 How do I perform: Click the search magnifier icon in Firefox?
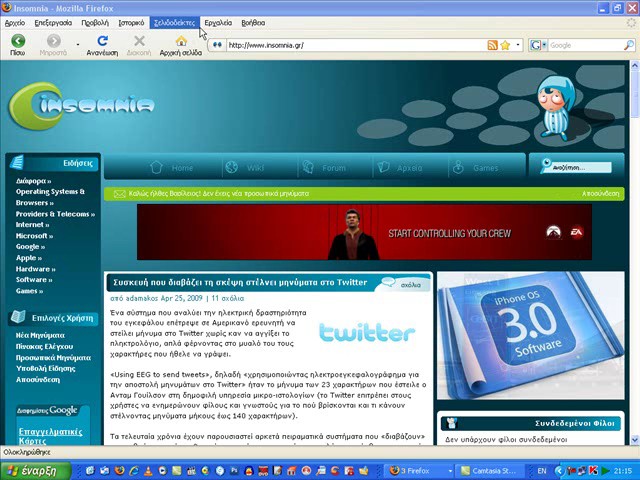[629, 45]
